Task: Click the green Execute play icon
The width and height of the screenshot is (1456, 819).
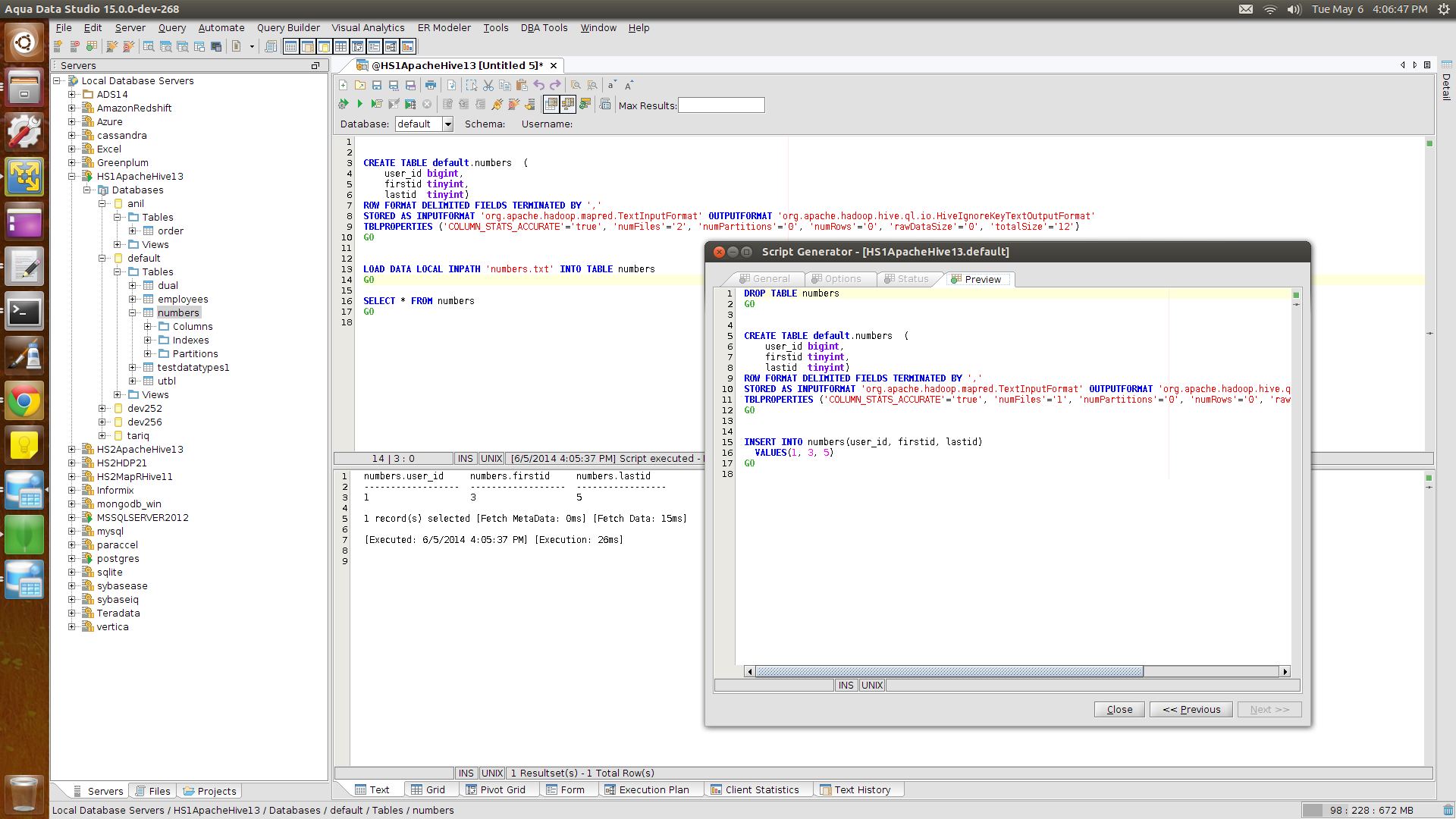Action: pyautogui.click(x=360, y=104)
